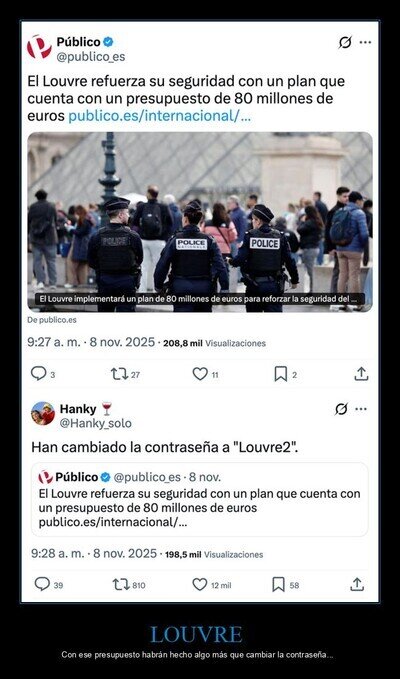Open the publico.es/internacional link
Image resolution: width=400 pixels, height=679 pixels.
point(159,116)
